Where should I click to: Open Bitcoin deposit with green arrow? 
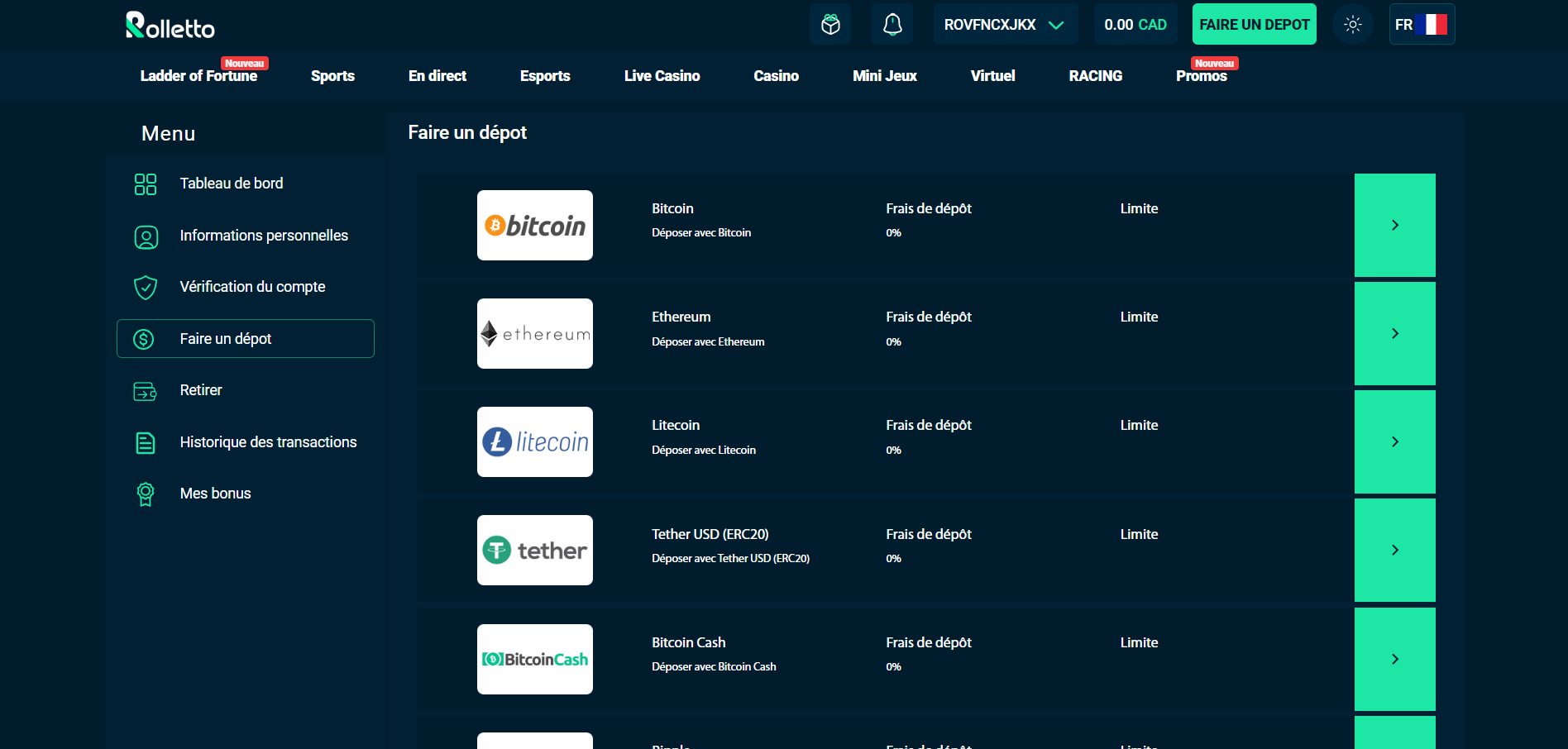click(1395, 225)
